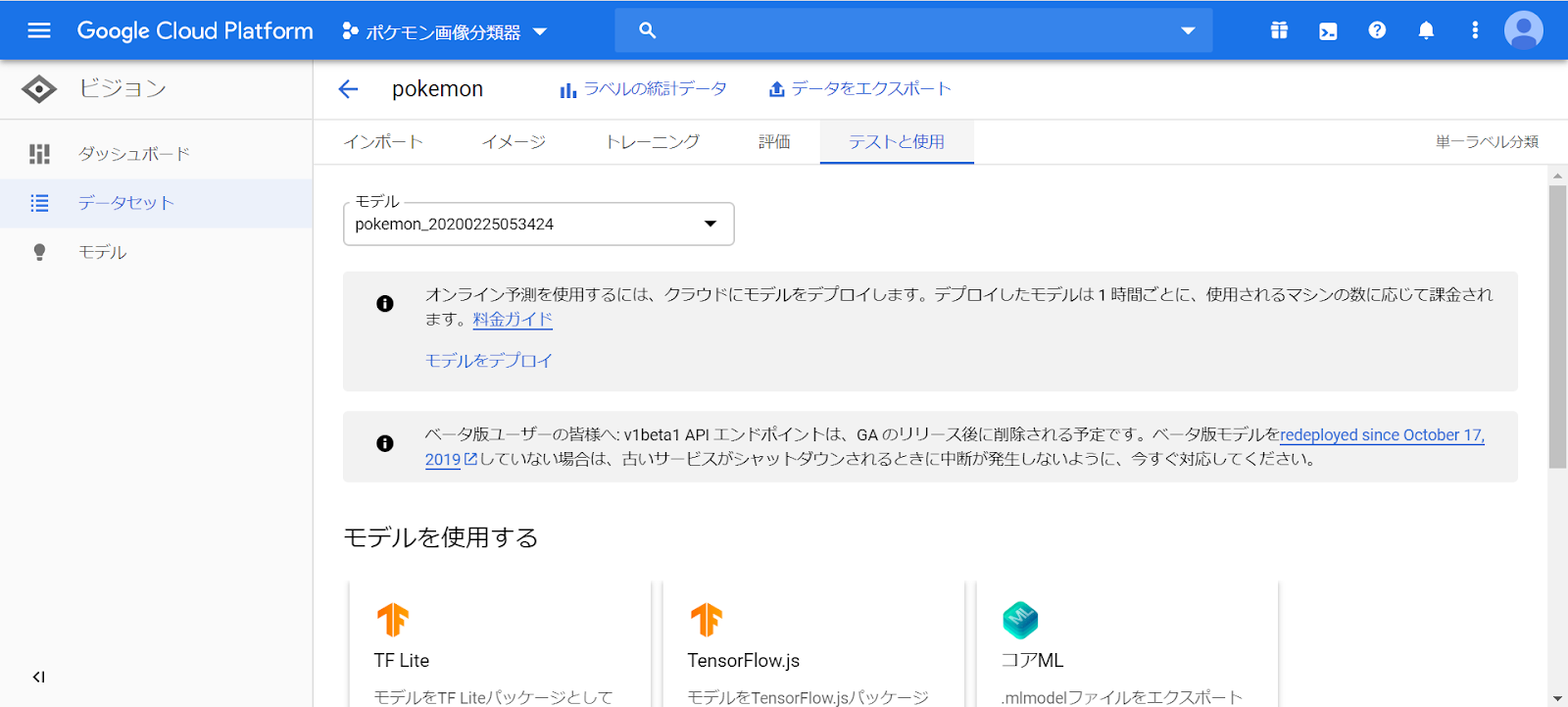The image size is (1568, 707).
Task: Click the Core ML teal icon
Action: 1020,620
